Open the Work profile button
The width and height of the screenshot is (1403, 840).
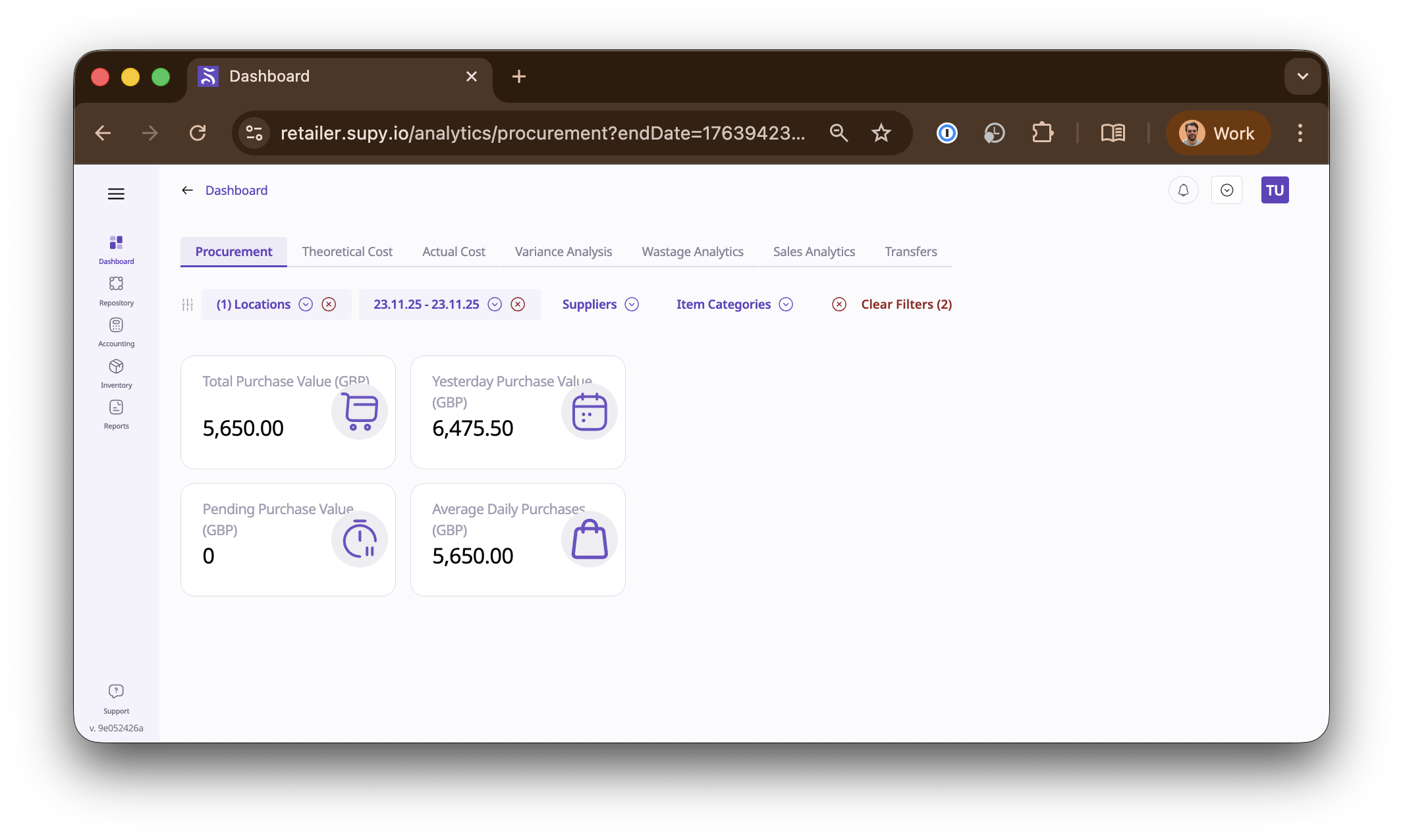[1217, 133]
